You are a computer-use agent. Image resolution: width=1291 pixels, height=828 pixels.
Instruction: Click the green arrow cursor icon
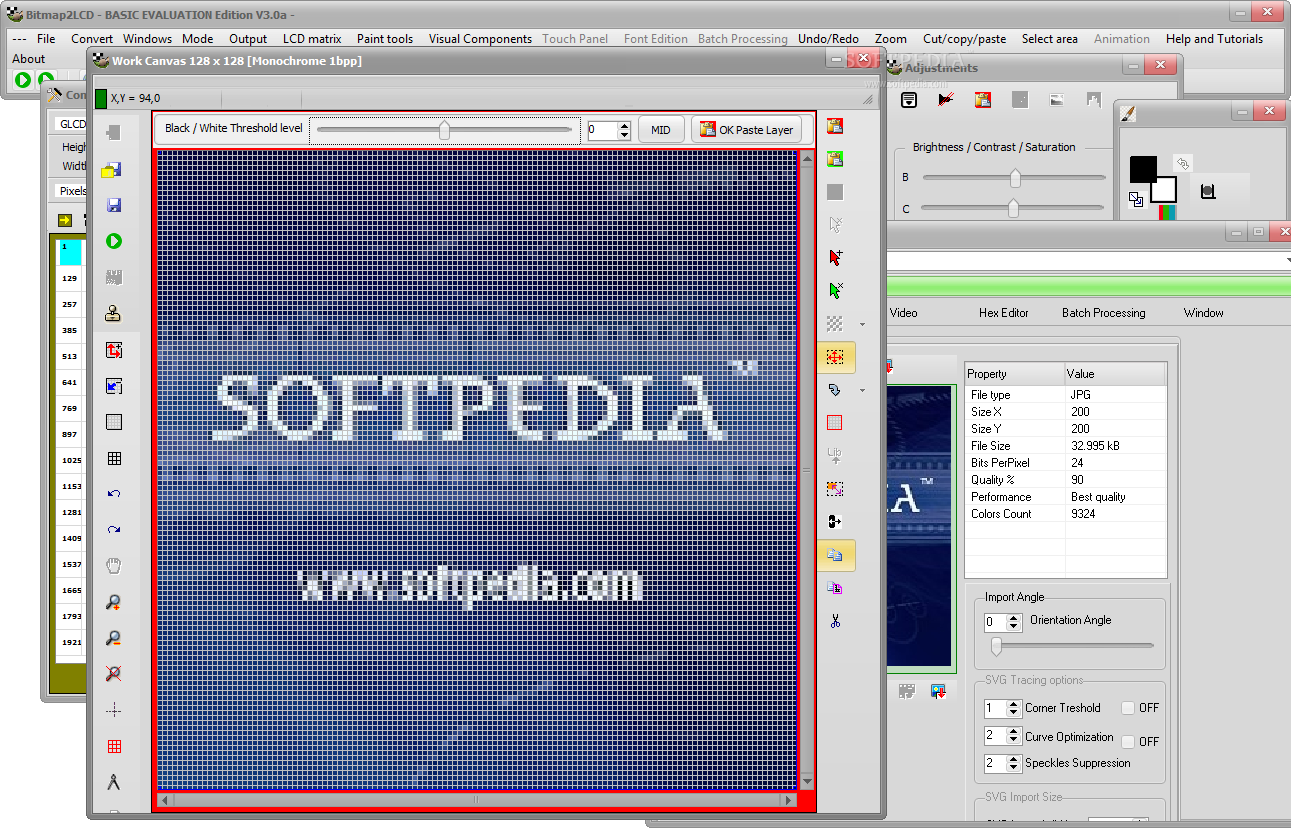point(835,290)
